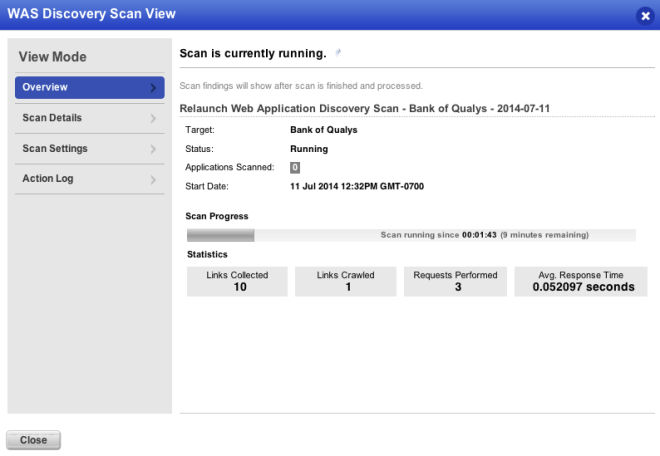Open the Scan Details view
The image size is (660, 456).
pyautogui.click(x=90, y=118)
